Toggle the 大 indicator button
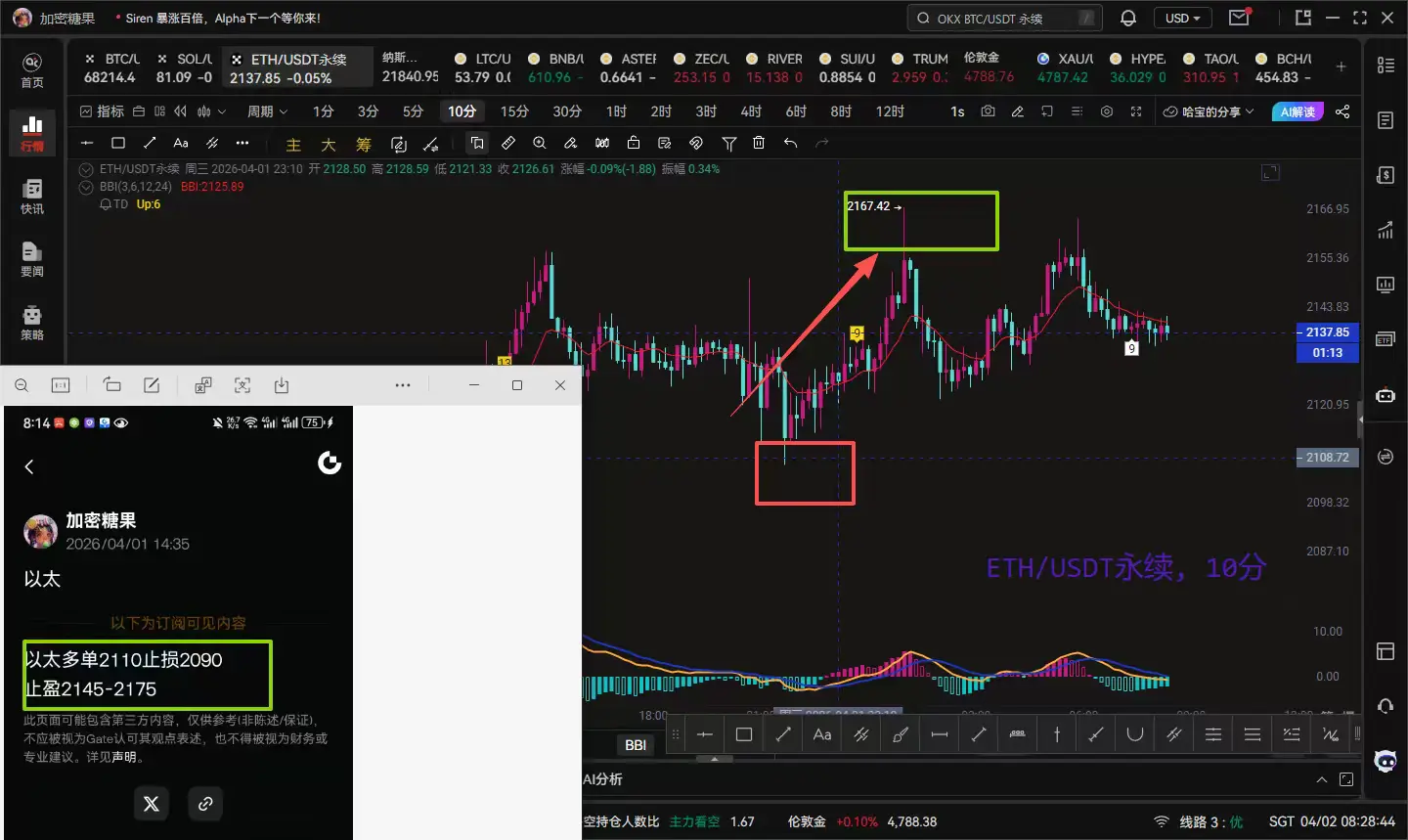 329,145
